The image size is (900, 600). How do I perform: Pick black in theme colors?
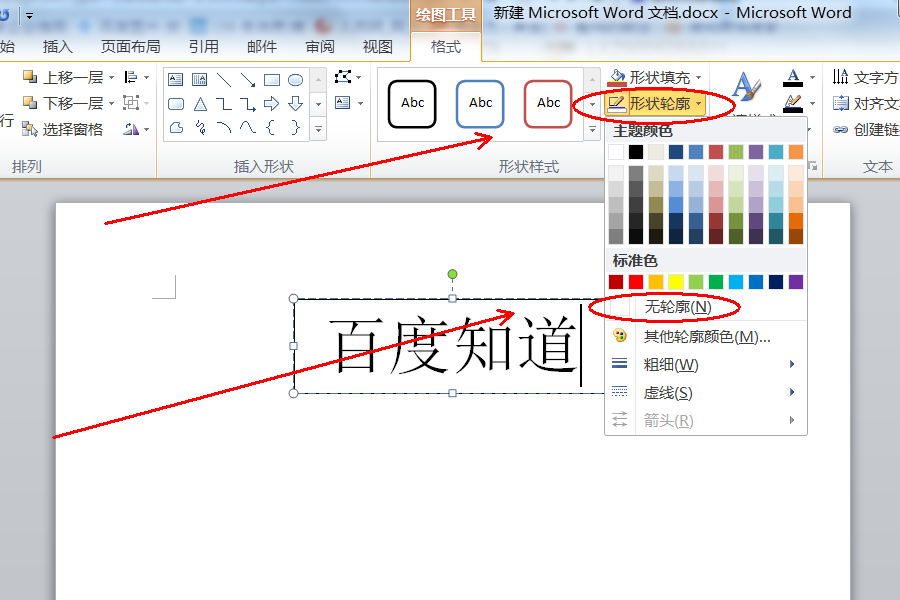tap(636, 152)
